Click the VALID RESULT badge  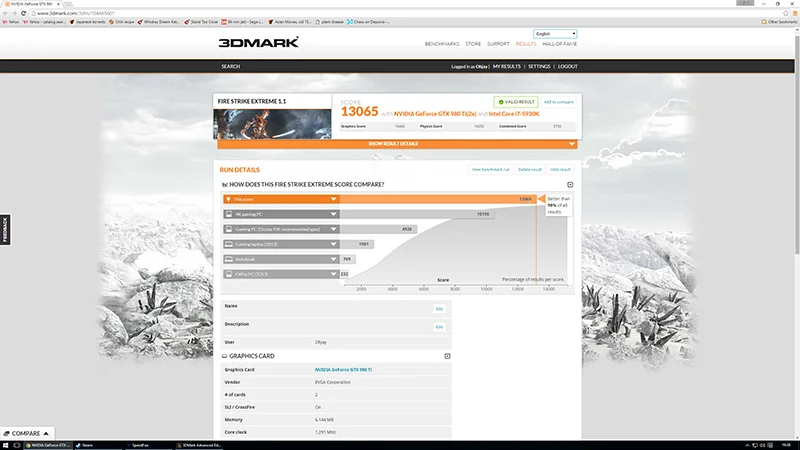click(x=516, y=102)
